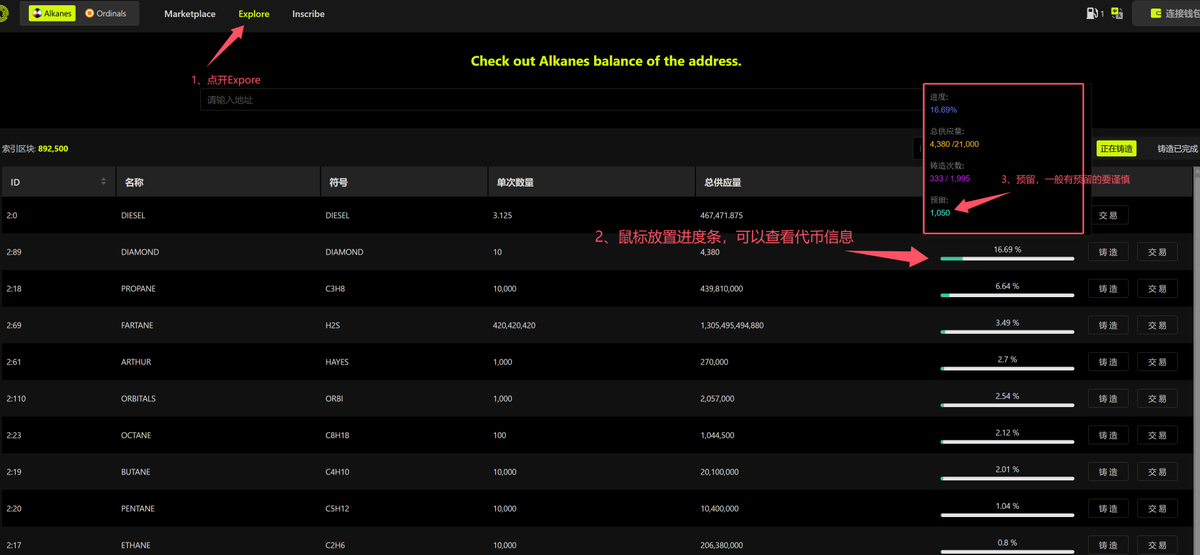Click the ARTHUR name cell
Image resolution: width=1200 pixels, height=555 pixels.
click(136, 362)
